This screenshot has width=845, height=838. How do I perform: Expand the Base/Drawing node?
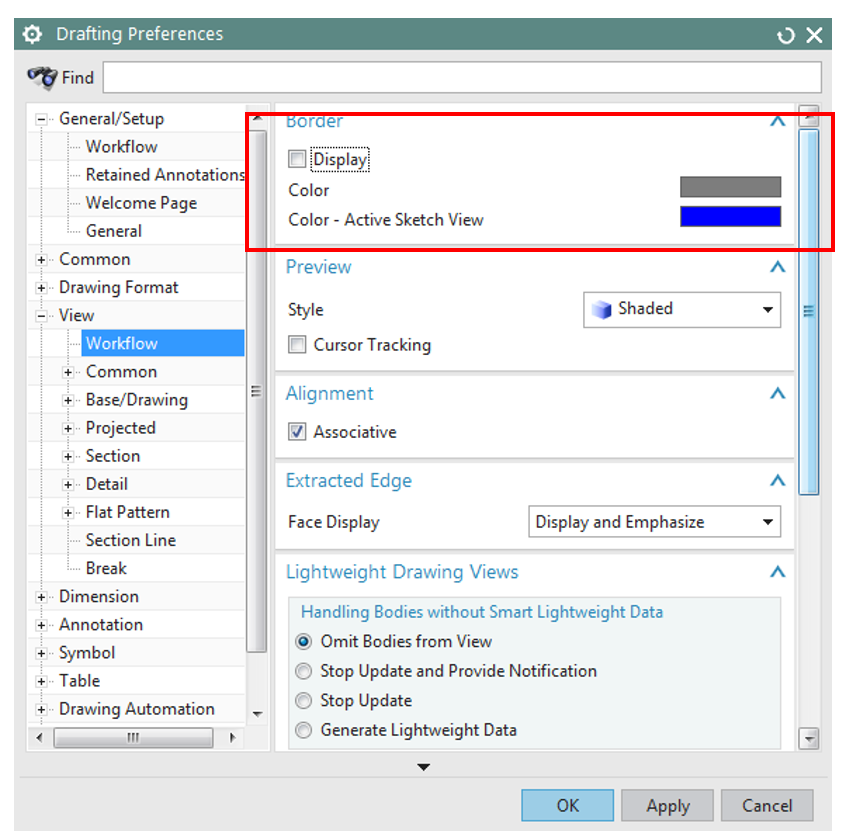pyautogui.click(x=68, y=400)
